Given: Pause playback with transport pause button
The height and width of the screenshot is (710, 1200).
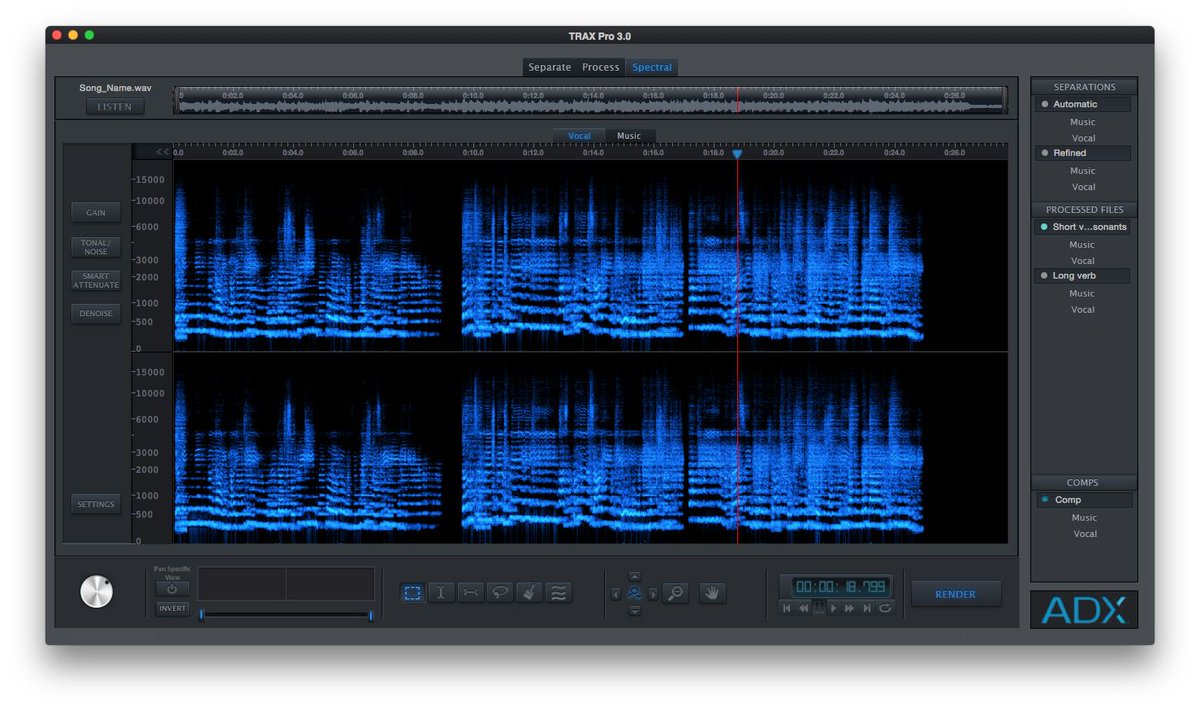Looking at the screenshot, I should [x=819, y=607].
